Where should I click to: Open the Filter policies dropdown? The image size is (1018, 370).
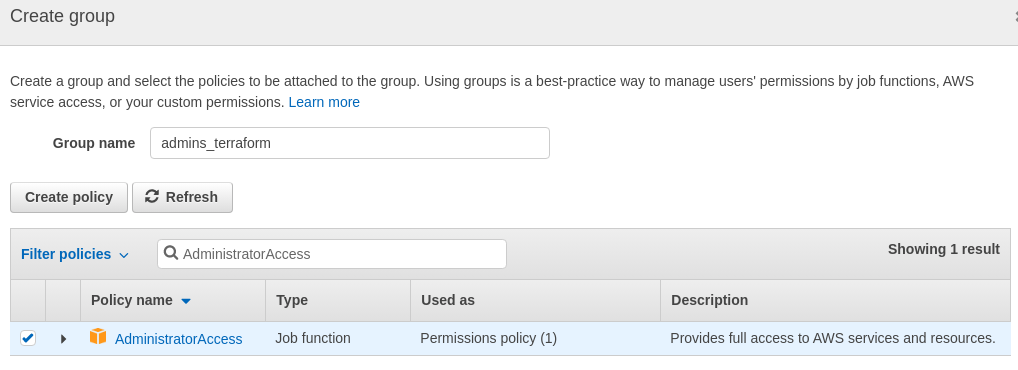75,254
